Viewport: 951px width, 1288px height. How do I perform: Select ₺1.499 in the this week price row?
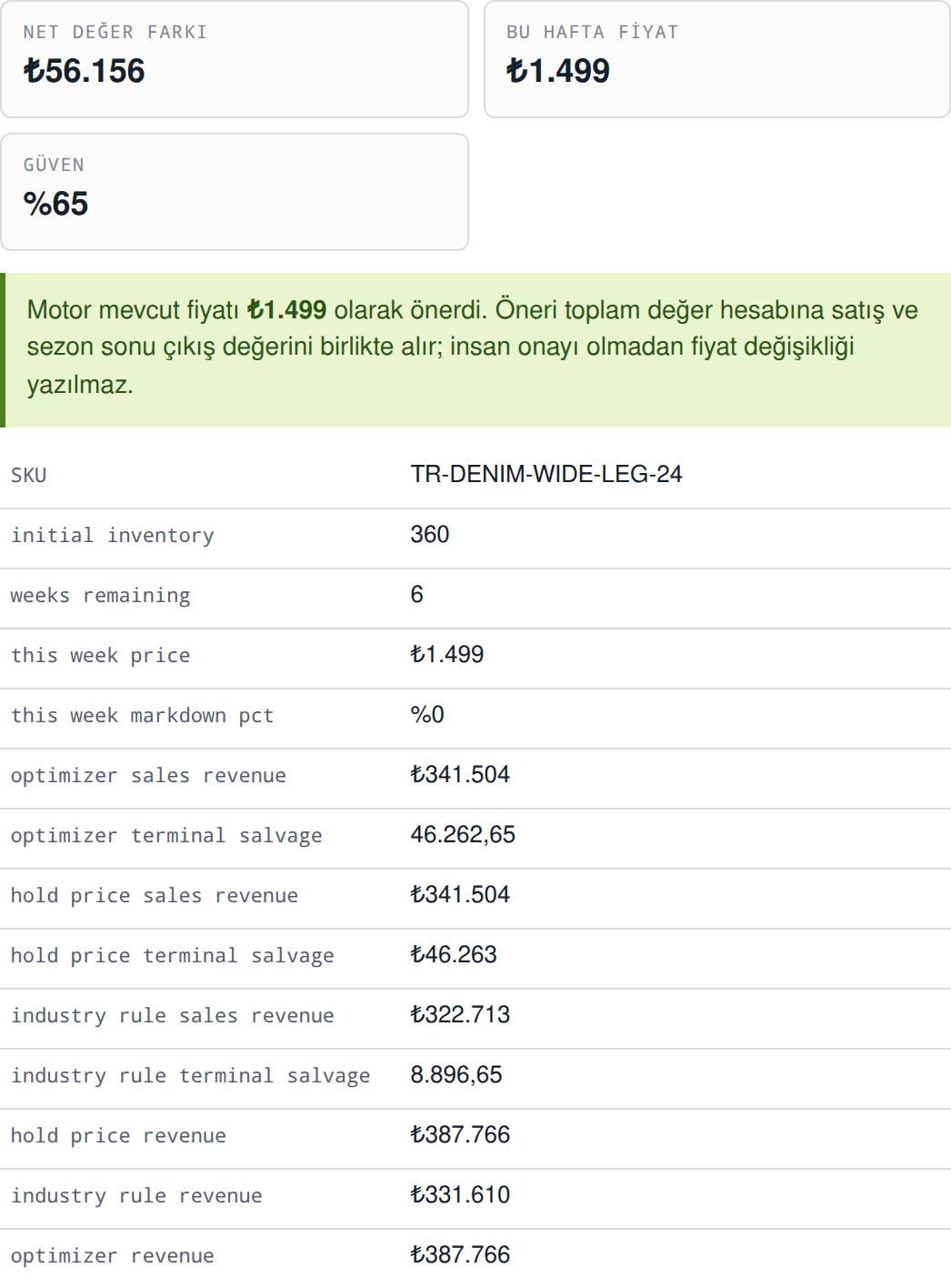click(x=447, y=654)
